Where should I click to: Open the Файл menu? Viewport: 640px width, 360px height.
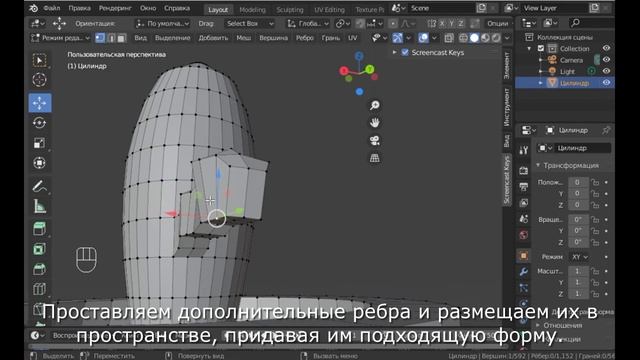(51, 8)
